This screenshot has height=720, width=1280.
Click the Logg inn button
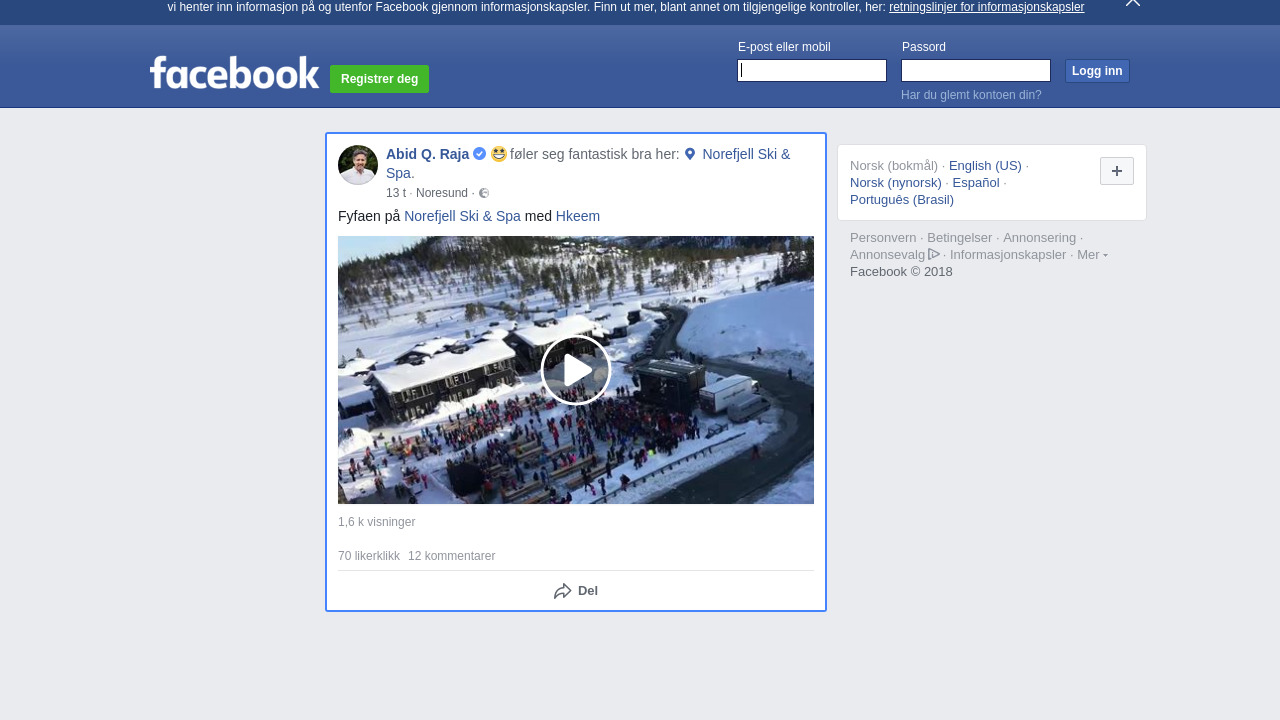[x=1097, y=71]
